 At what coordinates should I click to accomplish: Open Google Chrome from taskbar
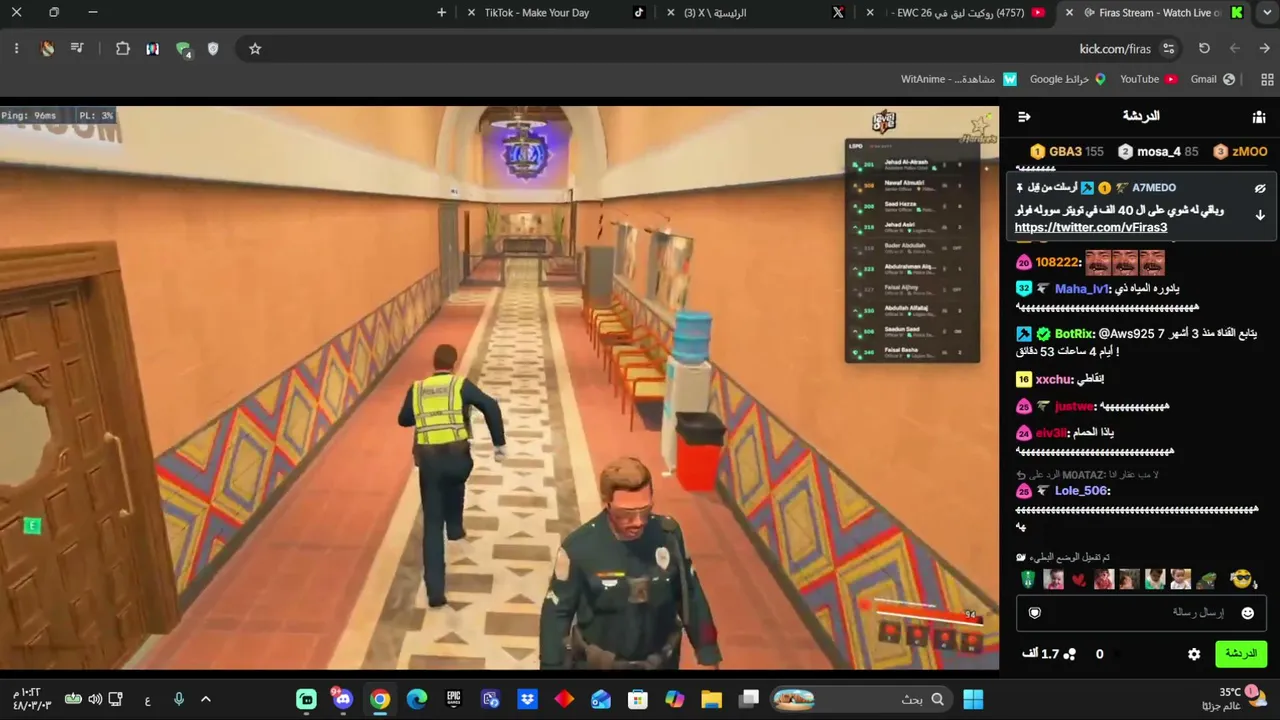tap(380, 699)
